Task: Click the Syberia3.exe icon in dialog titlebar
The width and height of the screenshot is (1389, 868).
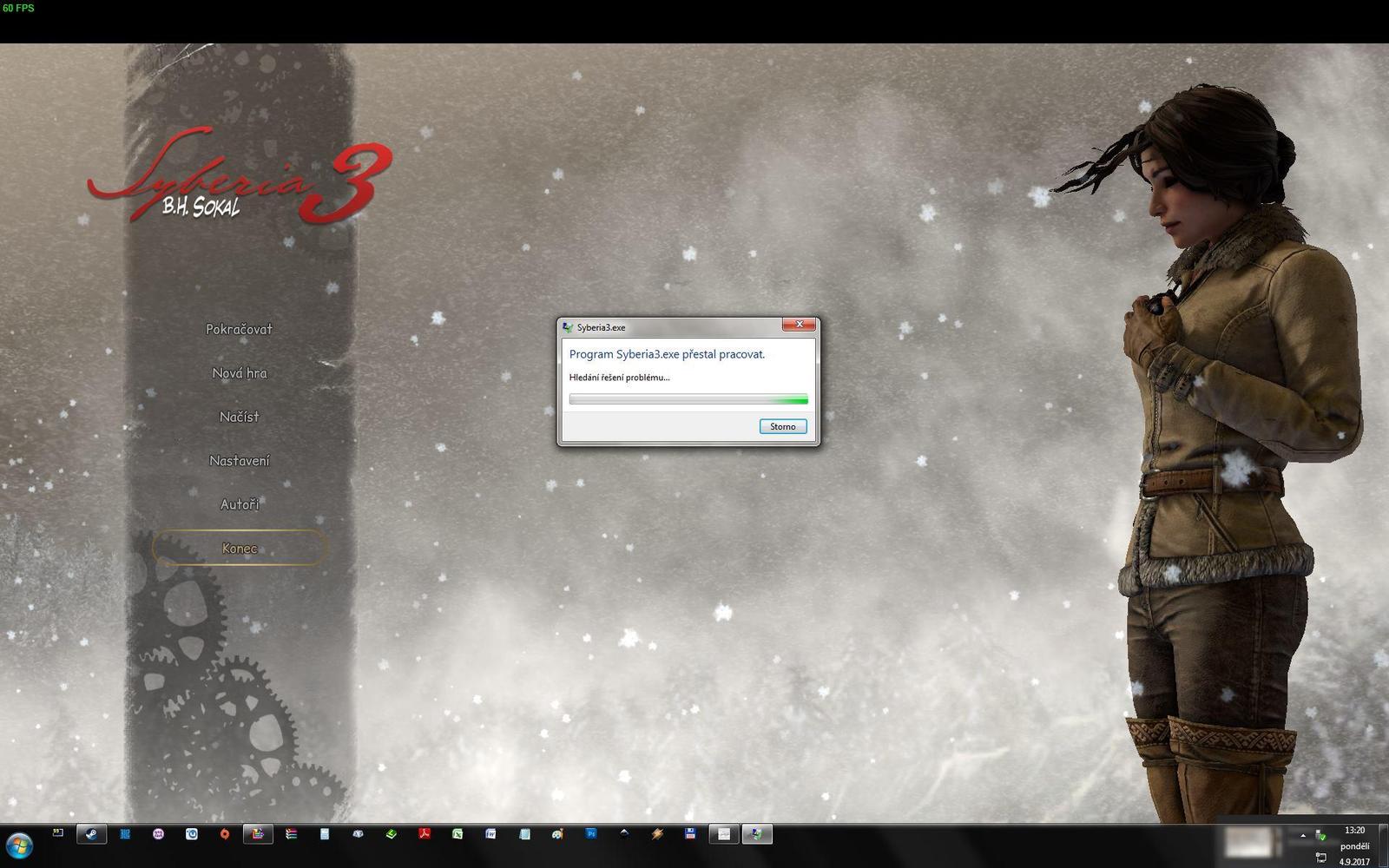Action: click(x=566, y=326)
